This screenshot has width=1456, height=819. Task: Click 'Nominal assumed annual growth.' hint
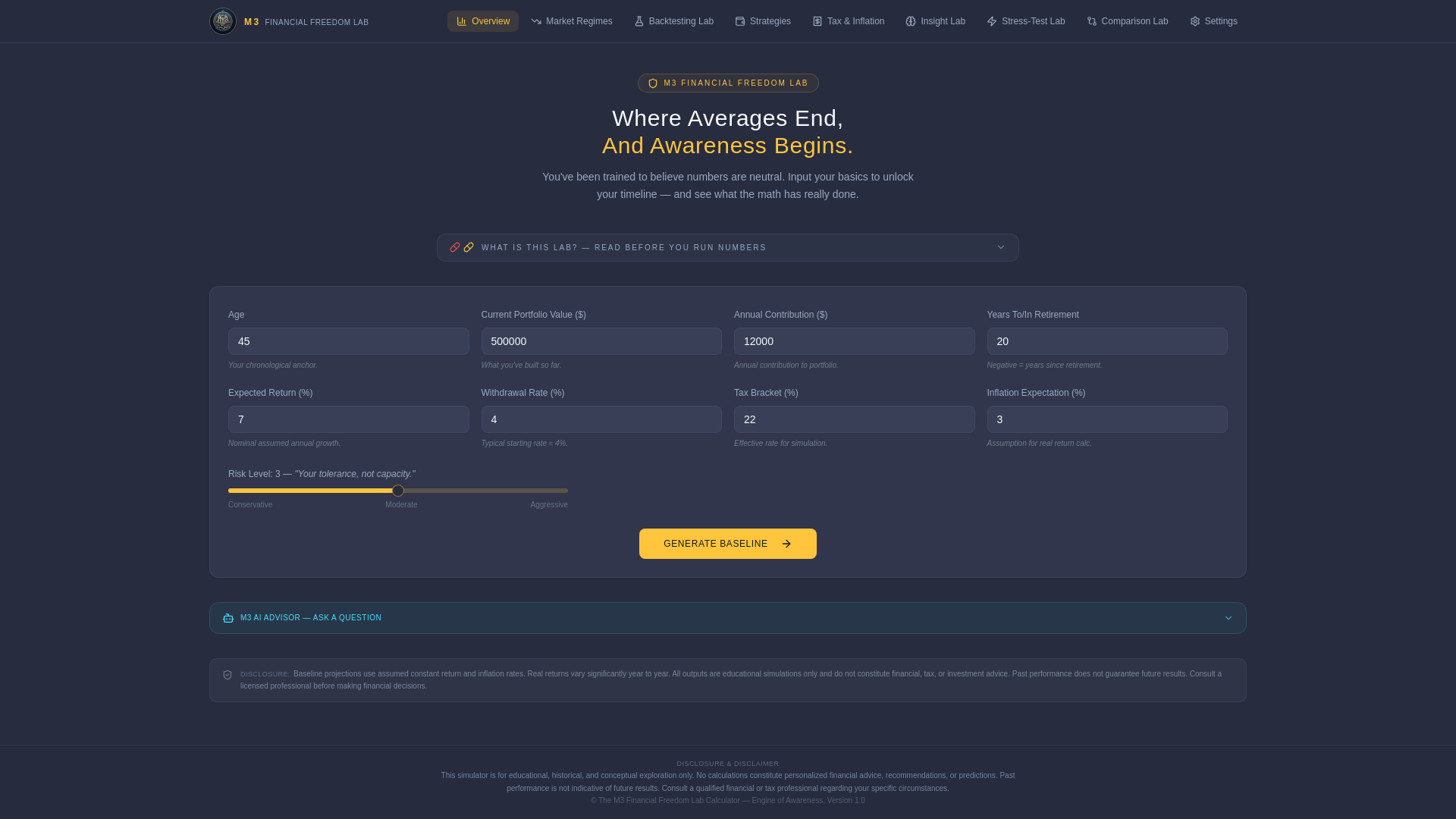tap(284, 444)
